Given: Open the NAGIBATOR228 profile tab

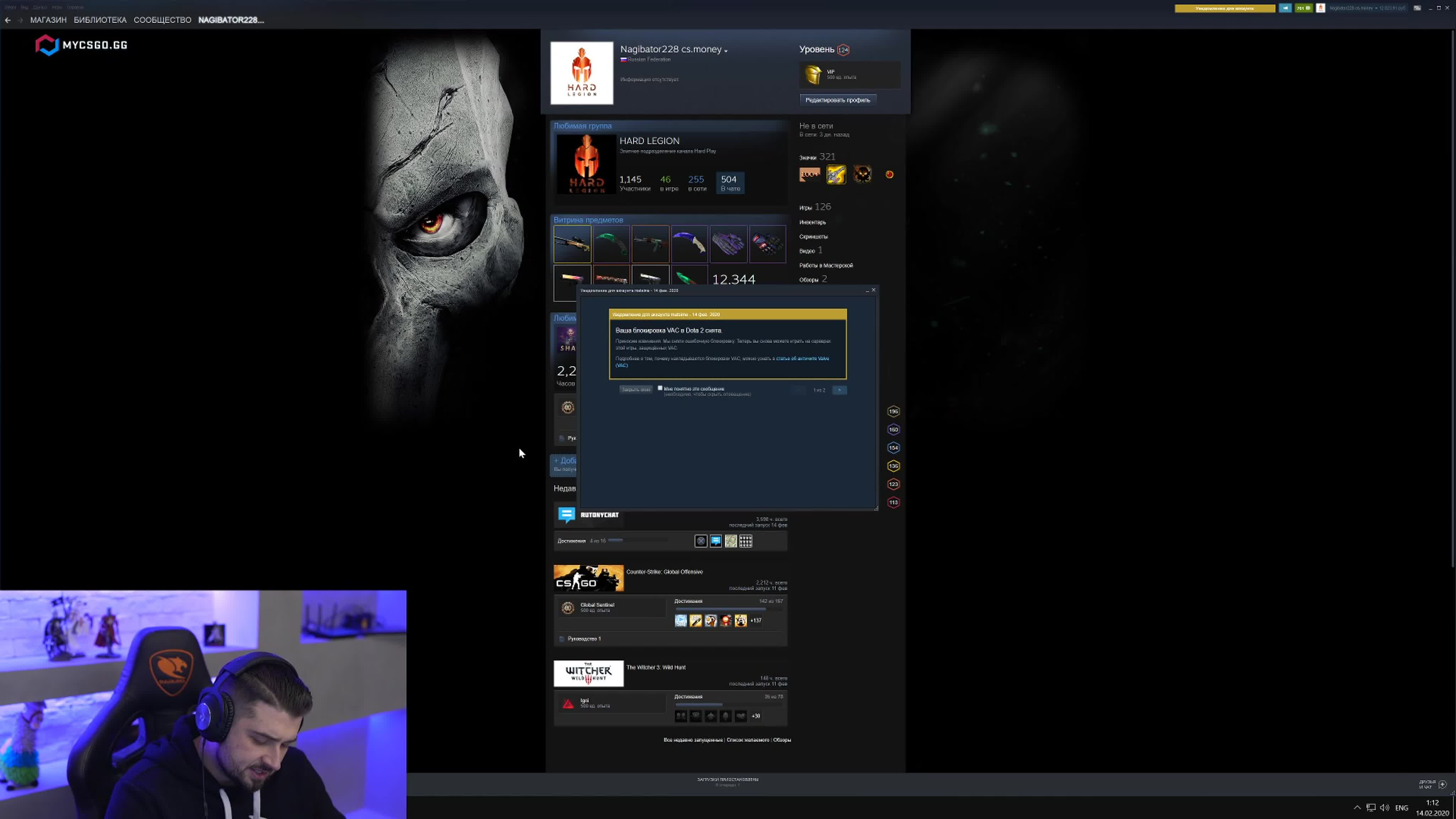Looking at the screenshot, I should tap(231, 20).
